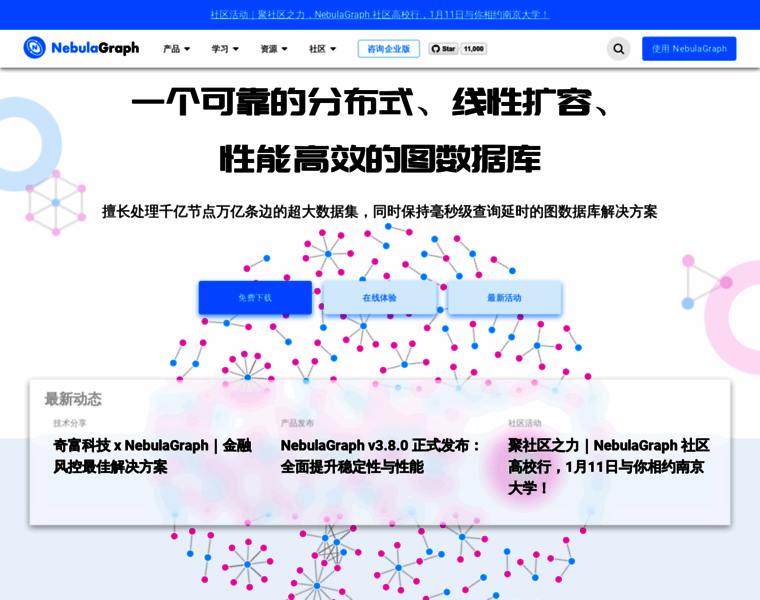Click the 使用 NebulaGraph button
Screen dimensions: 760x600
(x=689, y=48)
